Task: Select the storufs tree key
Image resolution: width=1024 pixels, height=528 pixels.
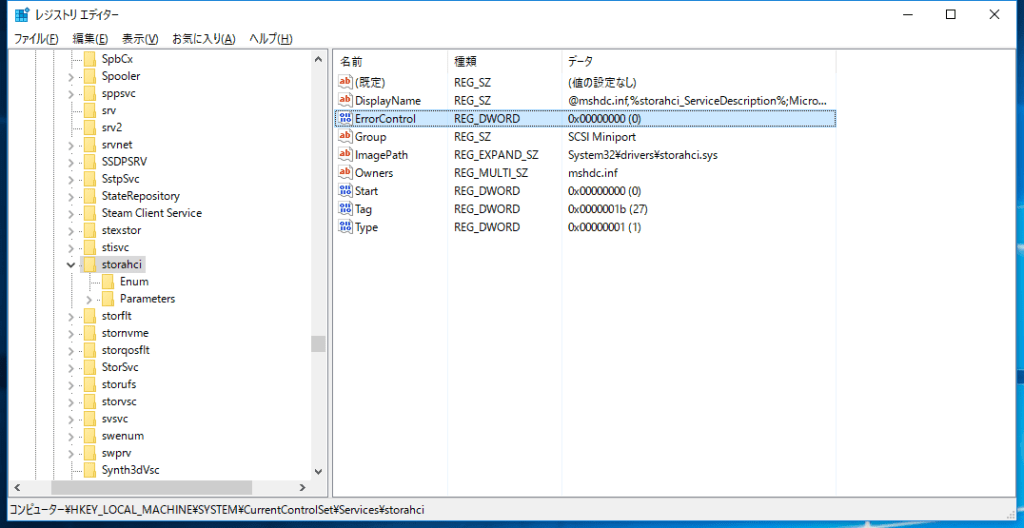Action: coord(119,384)
